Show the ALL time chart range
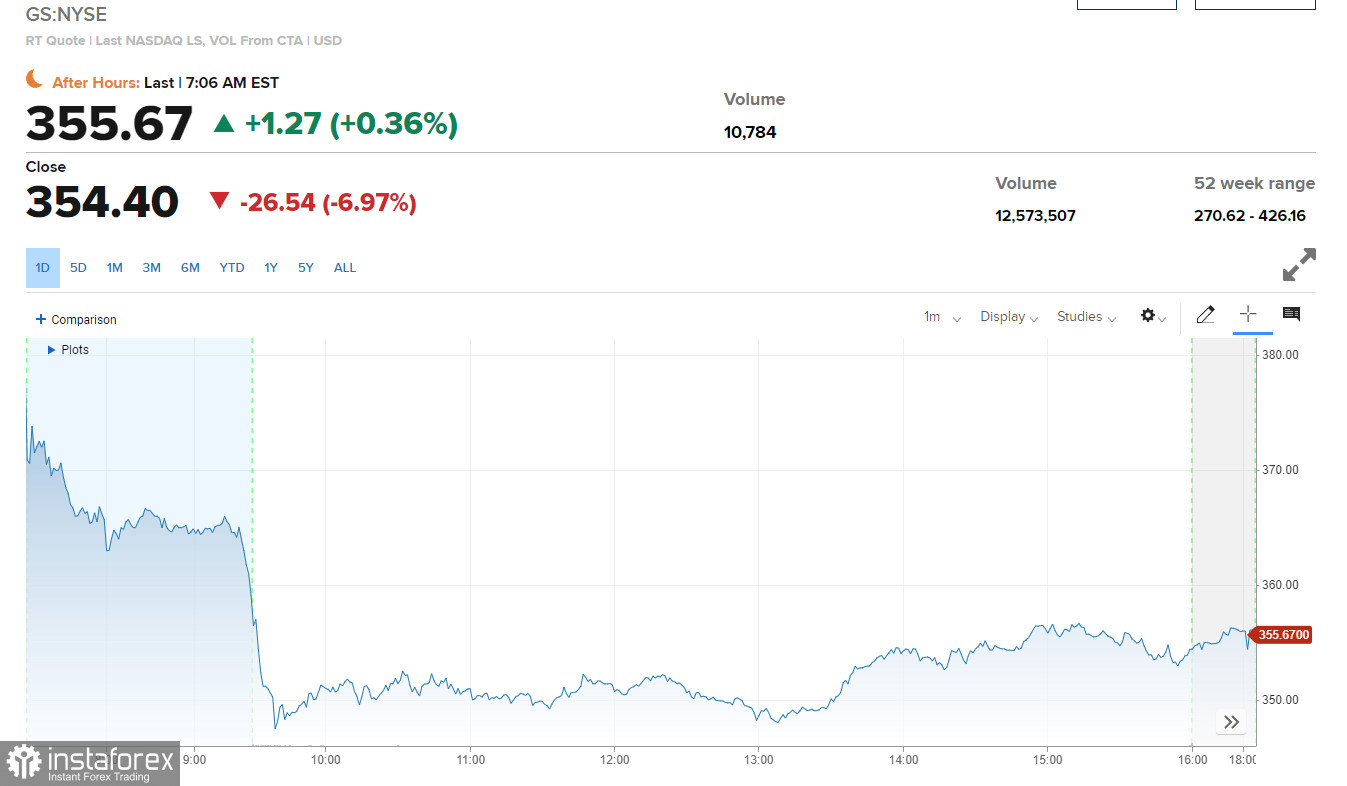1347x786 pixels. [345, 268]
